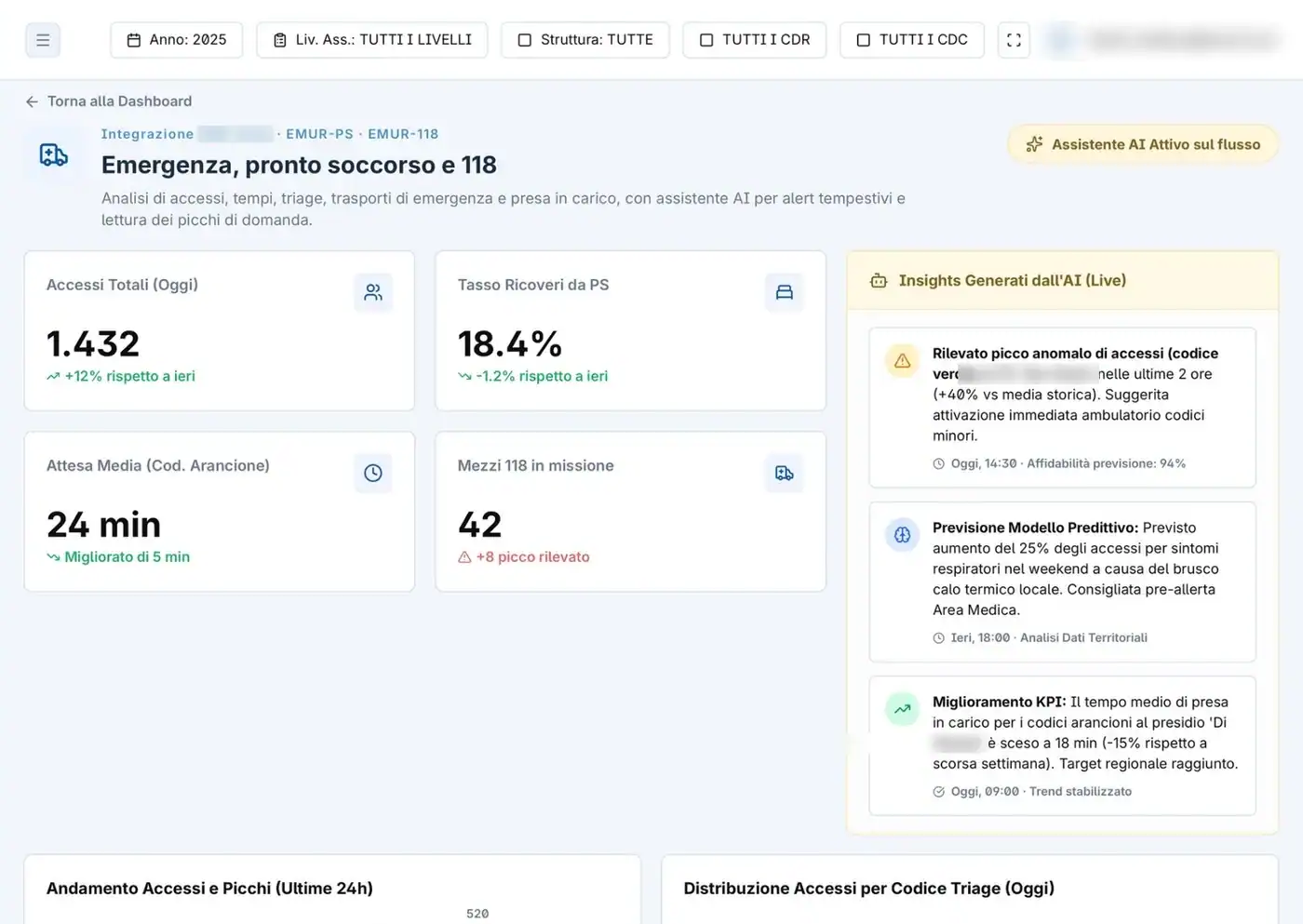Click the ambulance icon beside page title
Viewport: 1303px width, 924px height.
[54, 154]
